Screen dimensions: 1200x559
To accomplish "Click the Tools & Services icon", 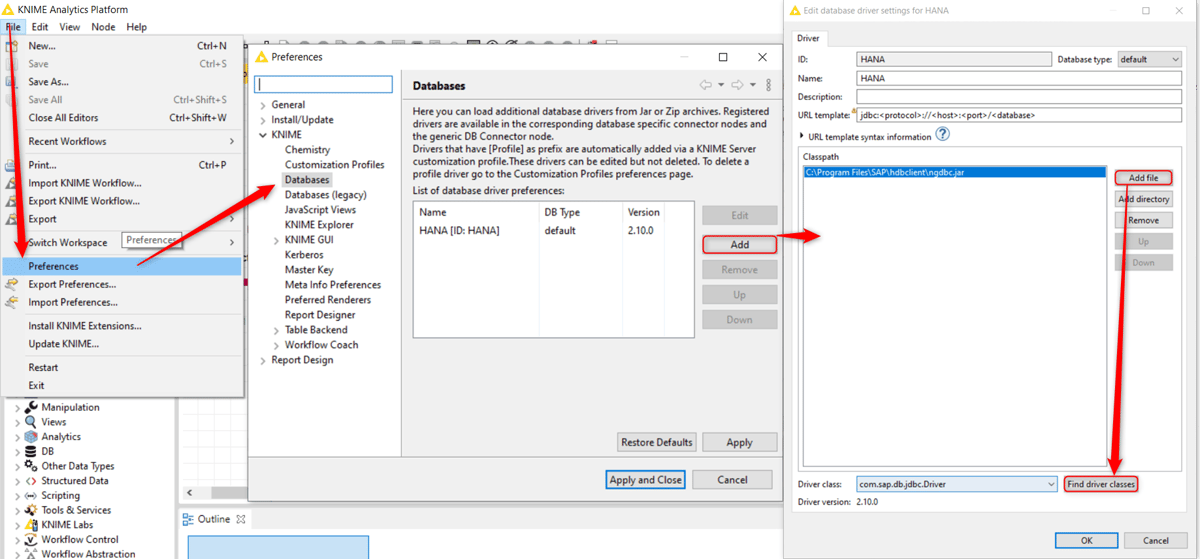I will (31, 510).
